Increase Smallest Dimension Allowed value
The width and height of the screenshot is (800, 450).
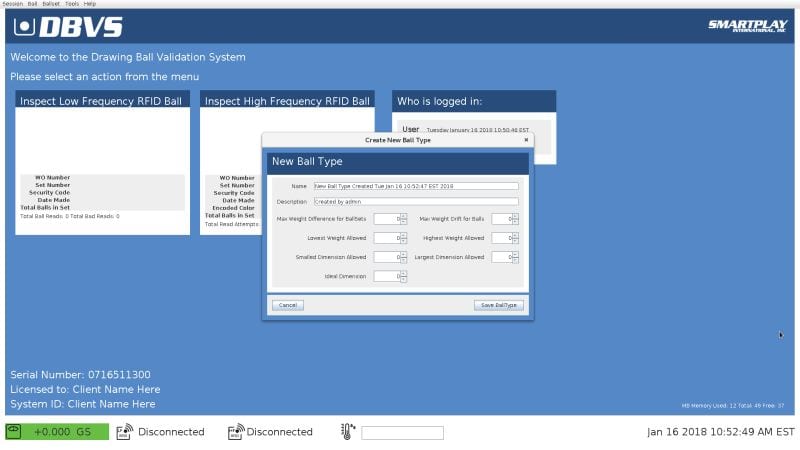[x=404, y=254]
